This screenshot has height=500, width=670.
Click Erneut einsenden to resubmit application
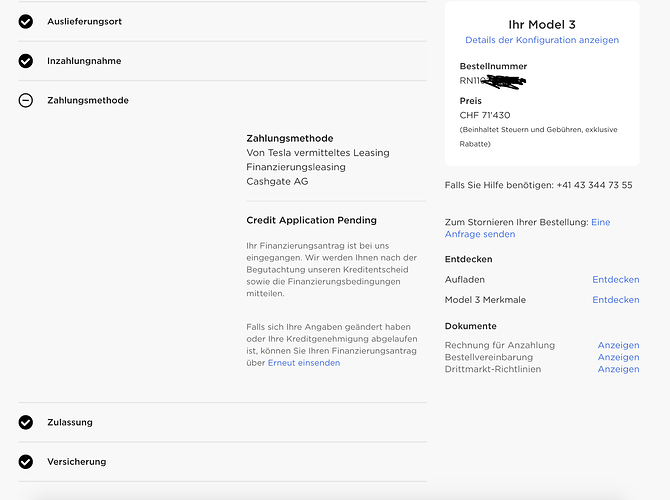pyautogui.click(x=304, y=363)
